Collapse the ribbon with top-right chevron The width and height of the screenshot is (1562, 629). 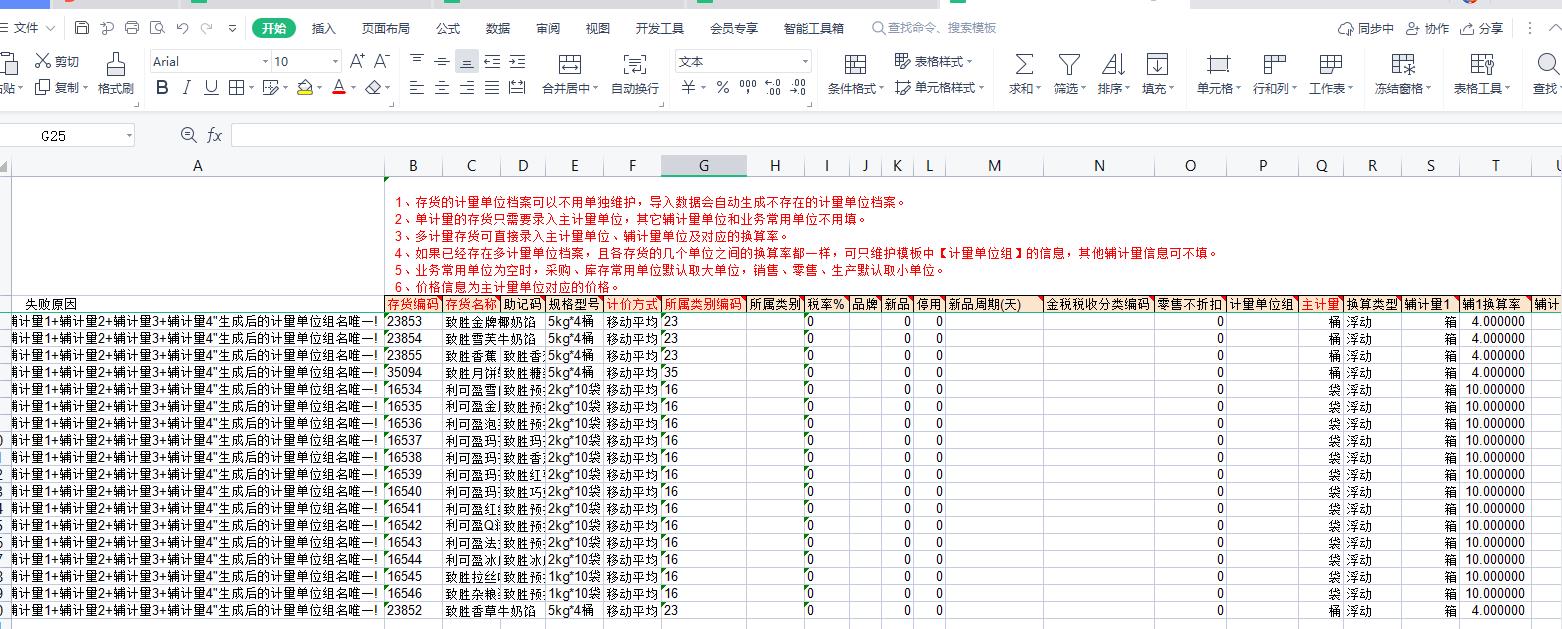tap(1553, 28)
